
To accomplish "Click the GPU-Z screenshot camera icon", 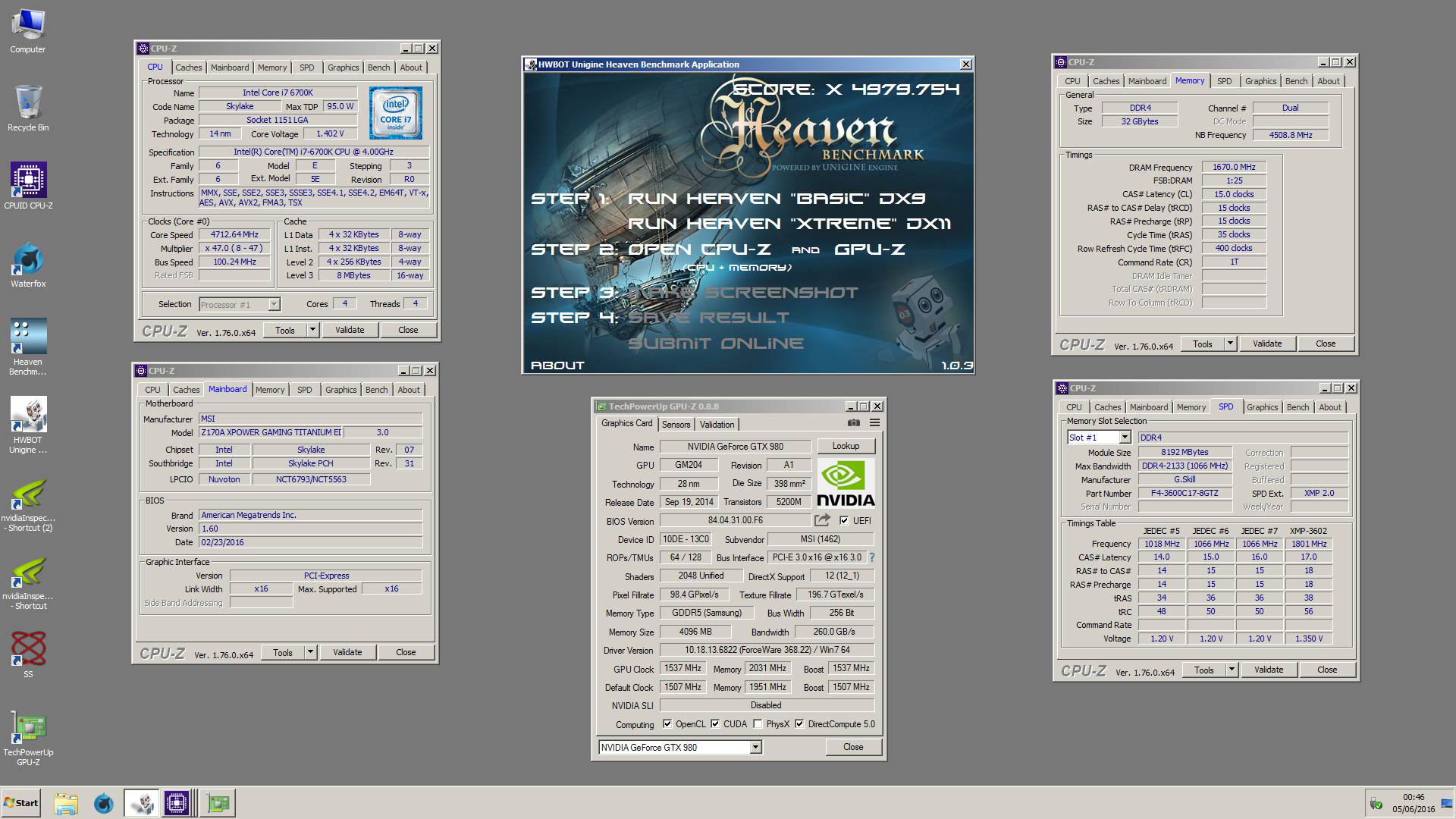I will coord(854,423).
